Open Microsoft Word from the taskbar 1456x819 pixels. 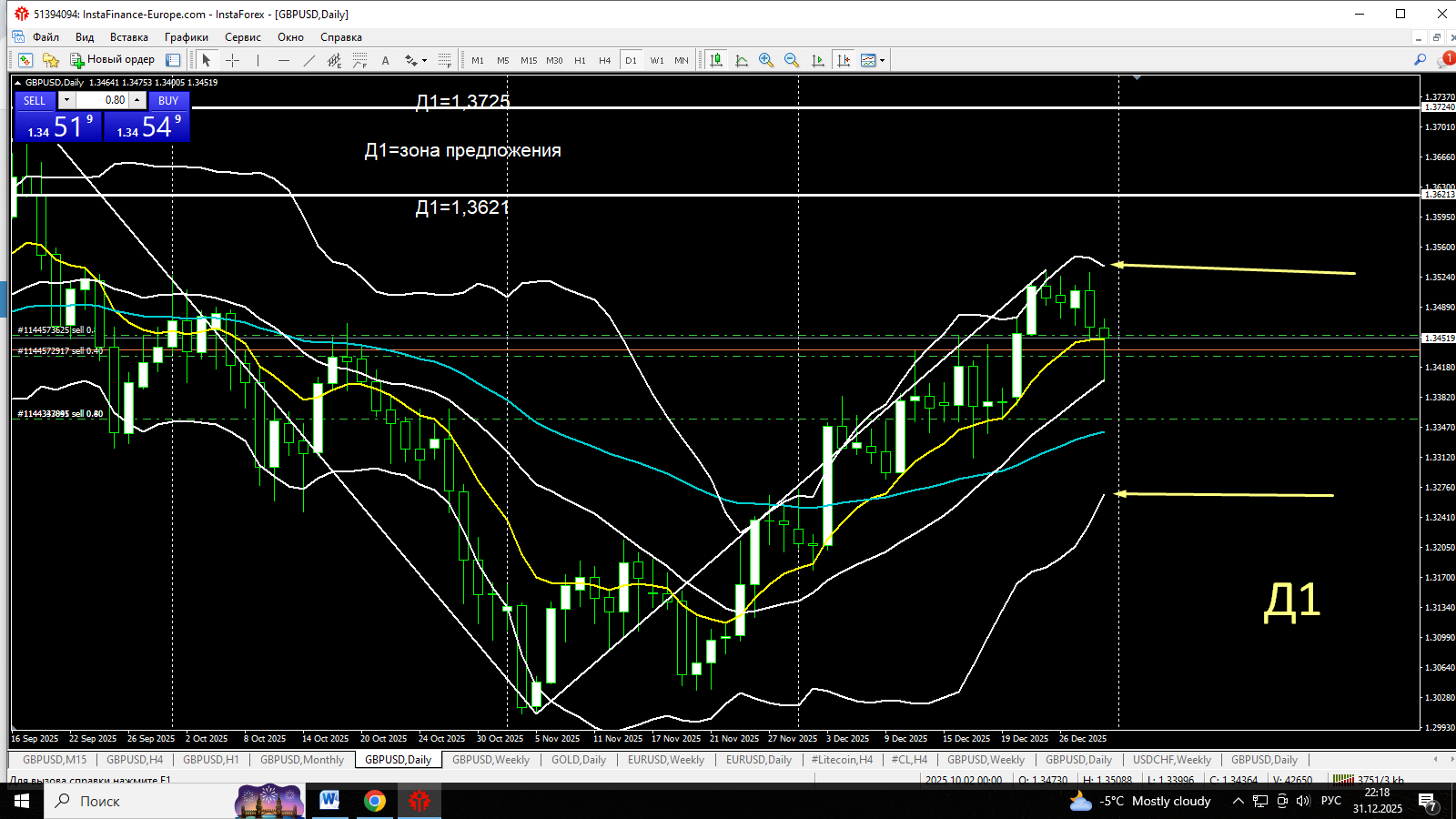329,801
